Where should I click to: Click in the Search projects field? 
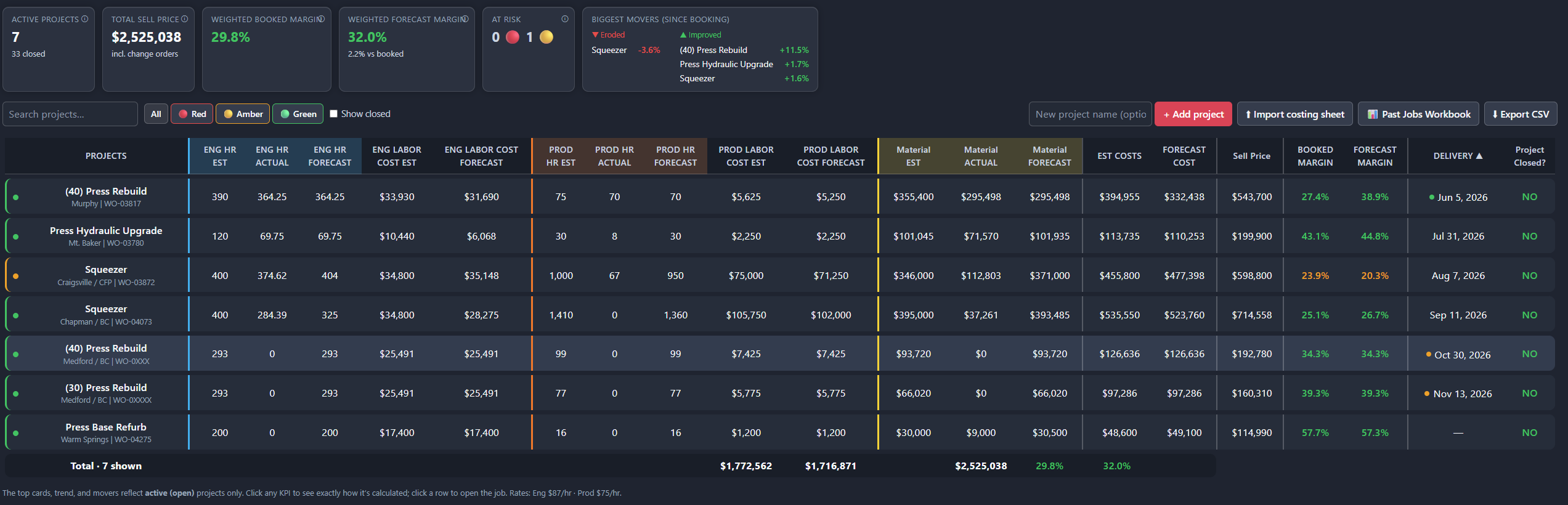70,114
